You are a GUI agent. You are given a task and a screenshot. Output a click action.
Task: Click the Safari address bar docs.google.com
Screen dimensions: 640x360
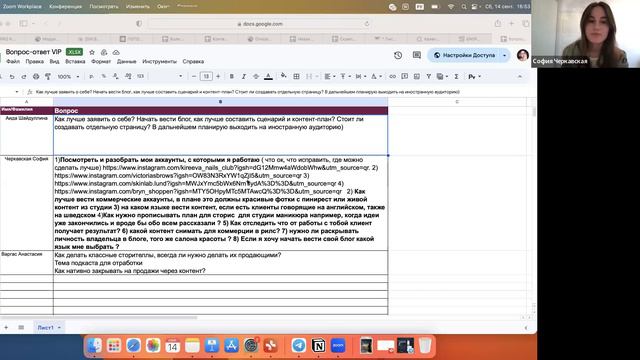pos(260,24)
